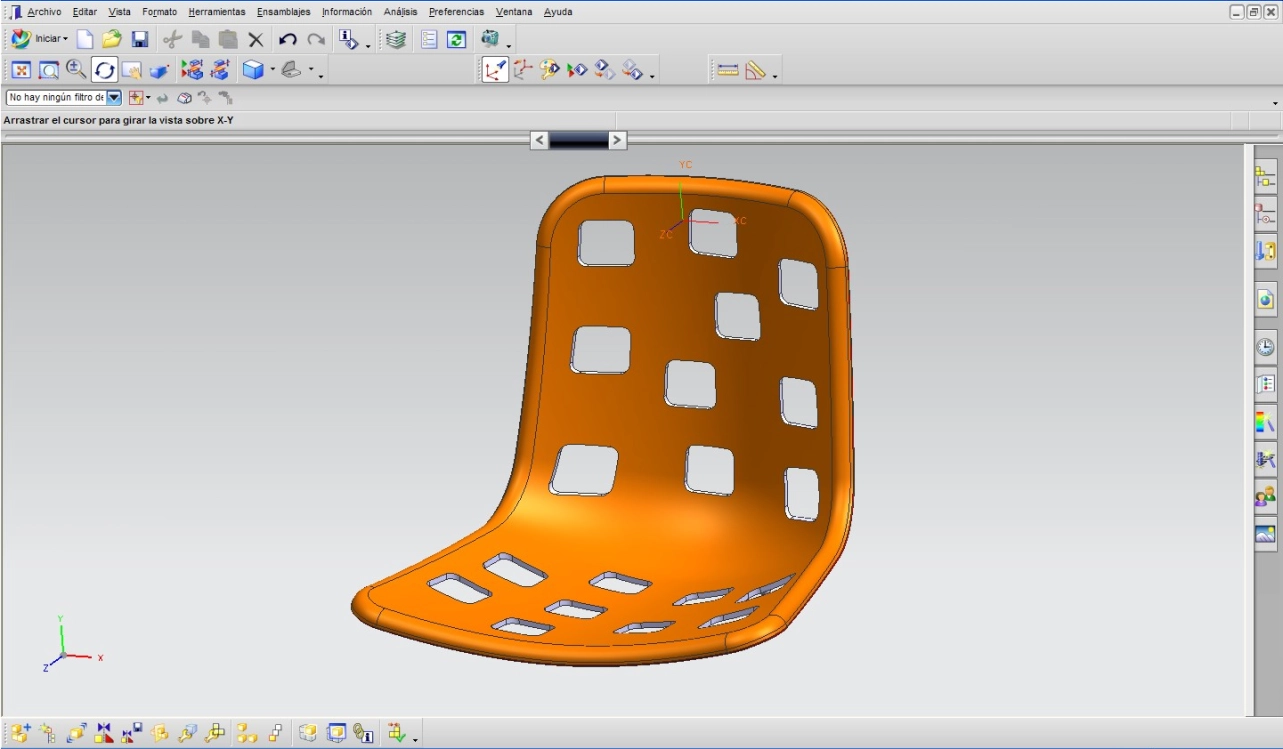Click the Save file icon
Screen dimensions: 1283x749
(140, 40)
